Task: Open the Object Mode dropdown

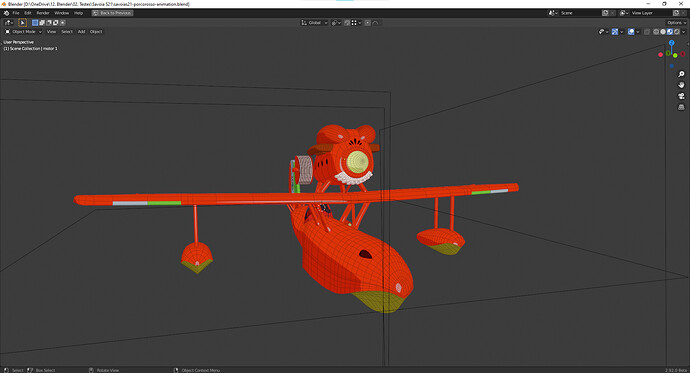Action: [x=23, y=32]
